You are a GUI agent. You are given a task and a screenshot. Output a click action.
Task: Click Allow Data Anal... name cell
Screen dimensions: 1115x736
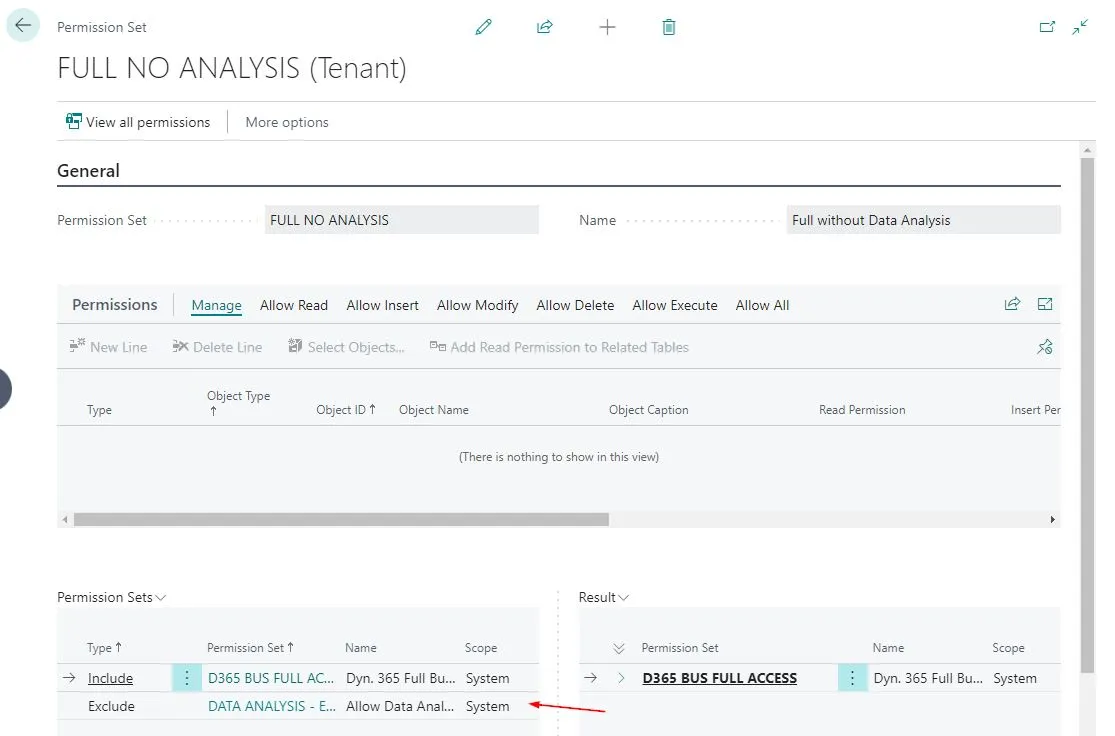click(400, 706)
